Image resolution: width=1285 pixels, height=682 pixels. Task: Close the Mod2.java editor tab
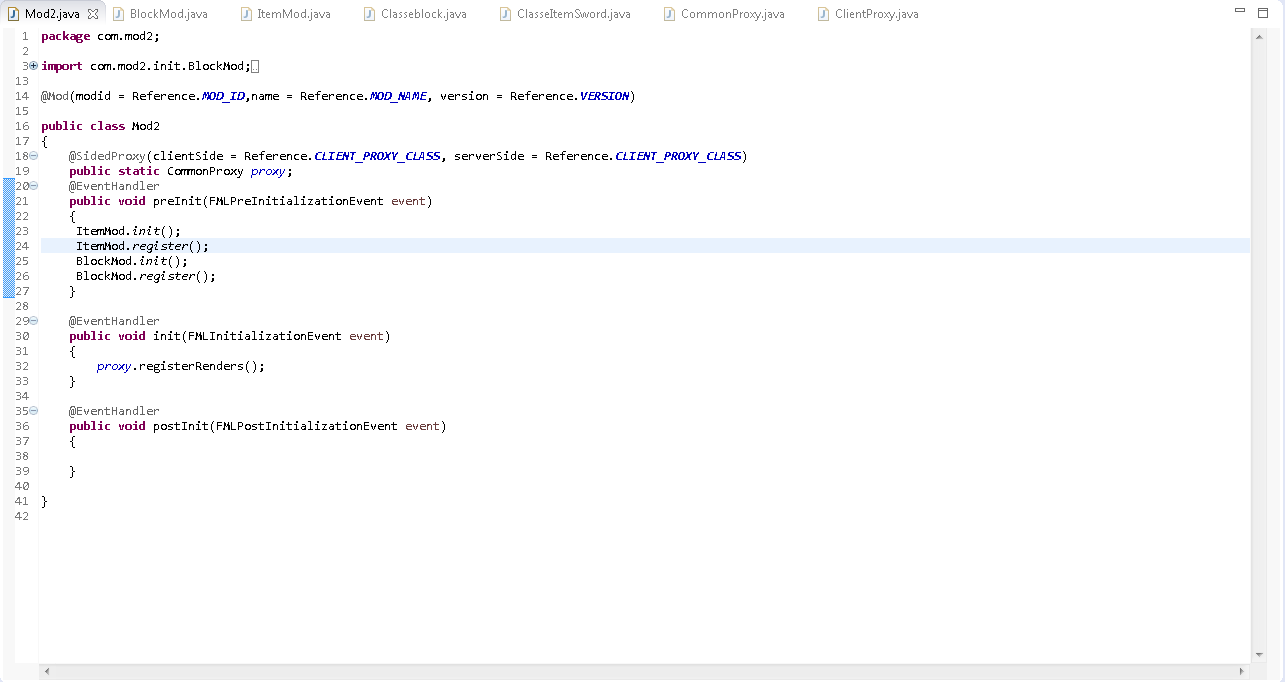[93, 14]
